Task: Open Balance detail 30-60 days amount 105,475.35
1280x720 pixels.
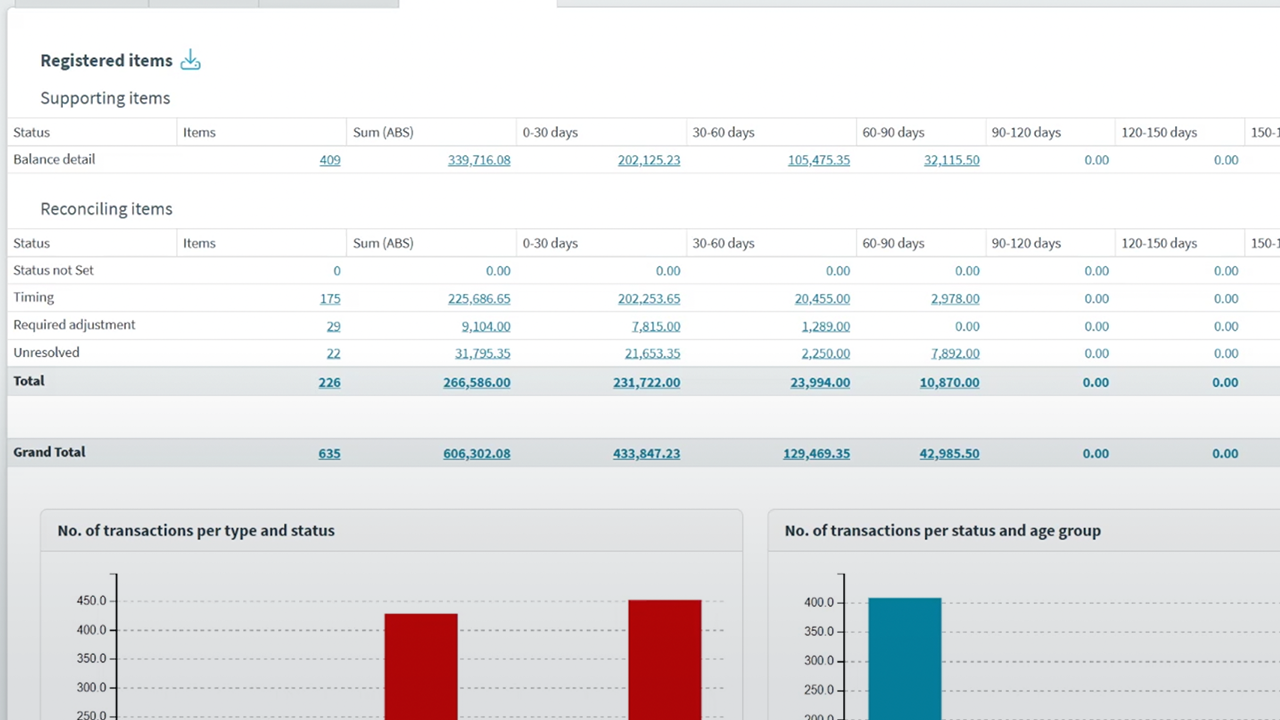Action: 819,160
